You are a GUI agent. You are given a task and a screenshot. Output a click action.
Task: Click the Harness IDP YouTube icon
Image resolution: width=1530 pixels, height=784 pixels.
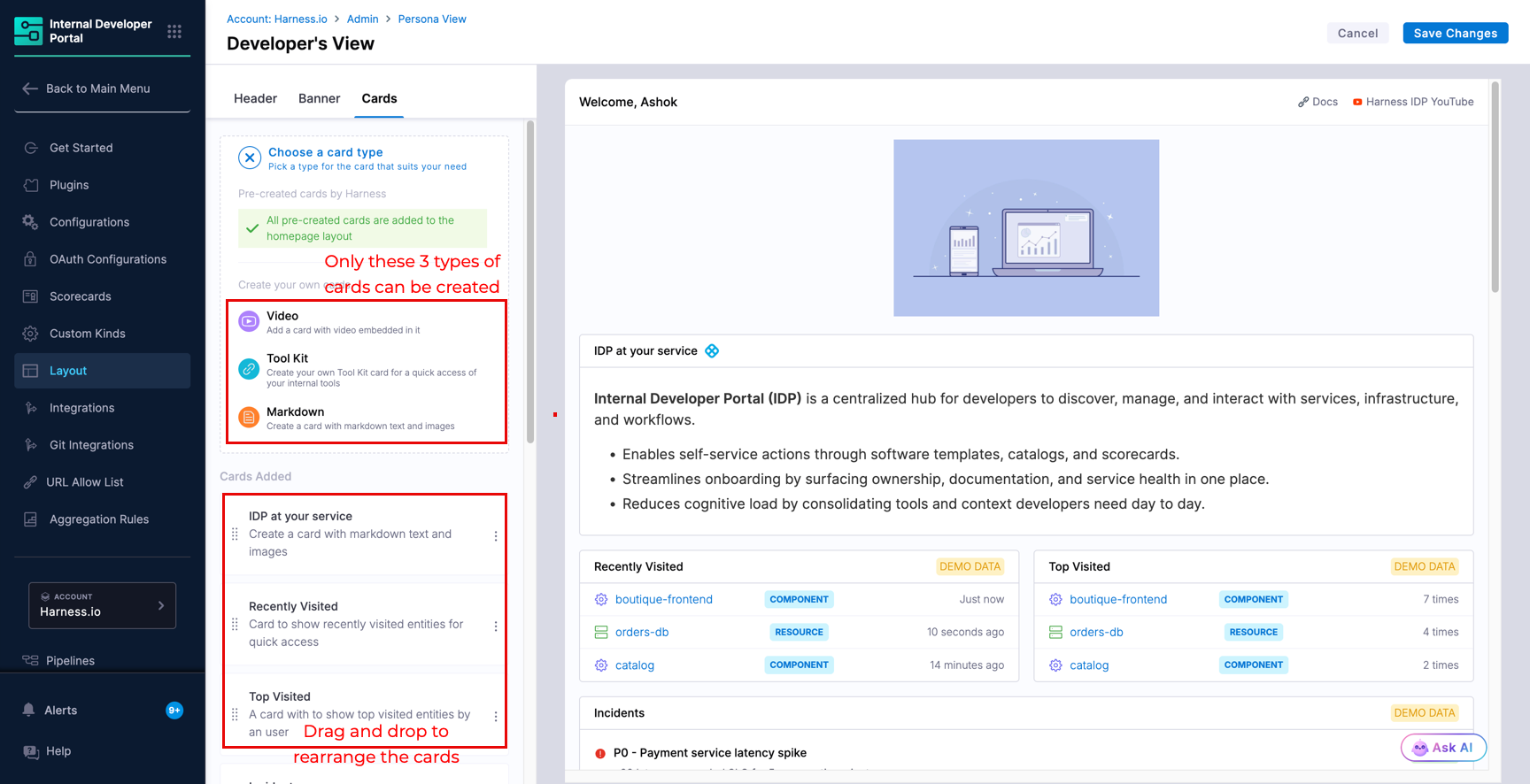tap(1357, 102)
